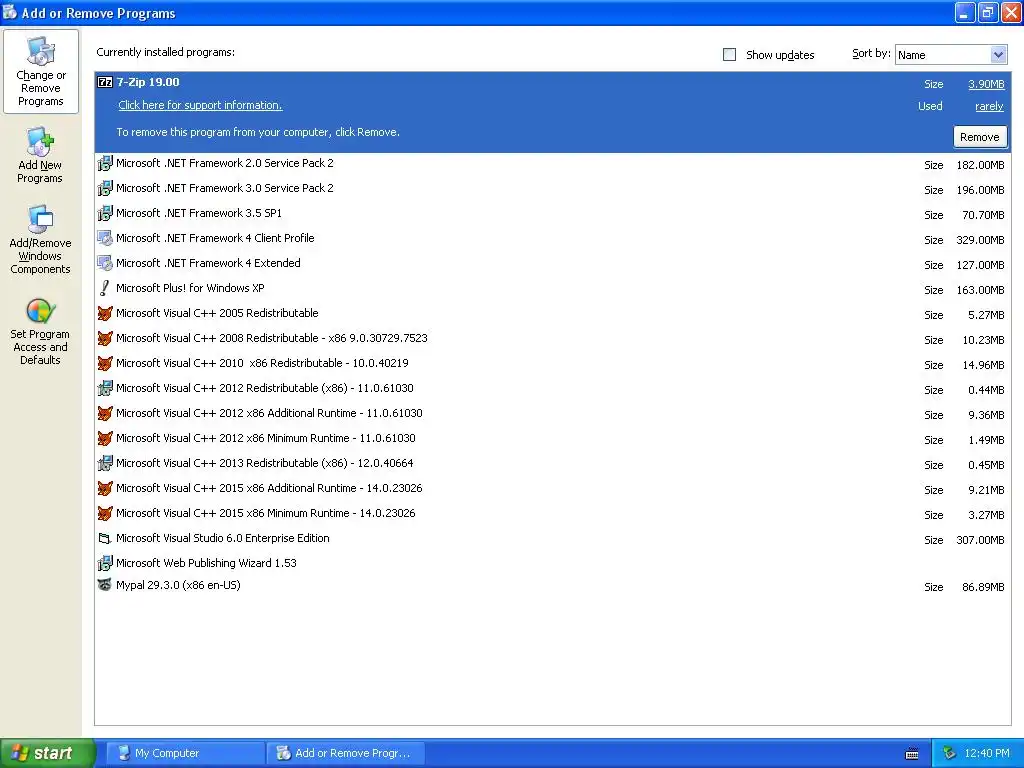Click Visual C++ 2005 Redistributable icon
Image resolution: width=1024 pixels, height=768 pixels.
click(104, 313)
